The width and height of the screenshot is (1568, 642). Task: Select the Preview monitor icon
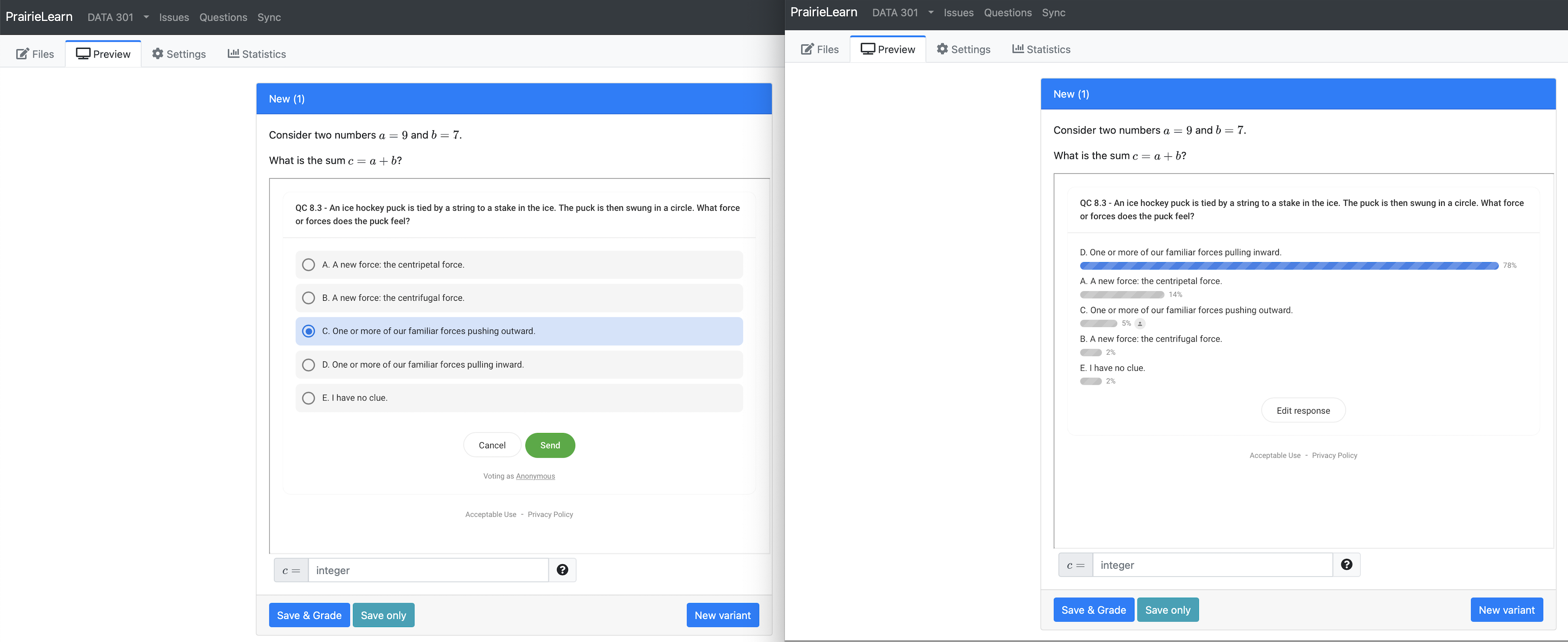pyautogui.click(x=83, y=53)
